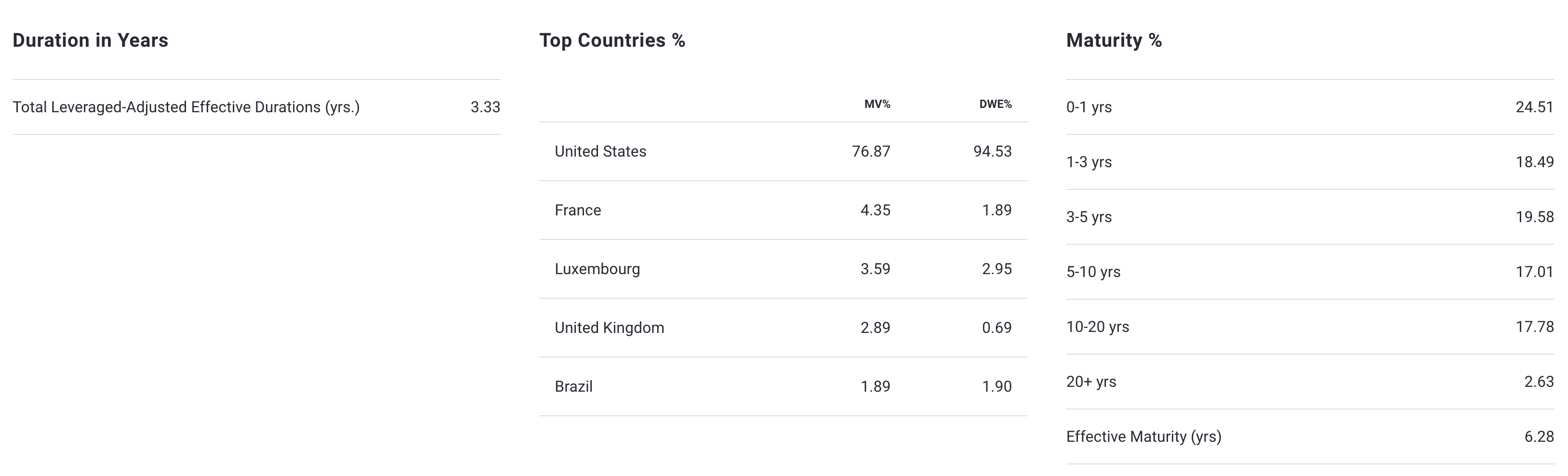
Task: Select Total Leveraged-Adjusted Effective Durations label
Action: 186,107
